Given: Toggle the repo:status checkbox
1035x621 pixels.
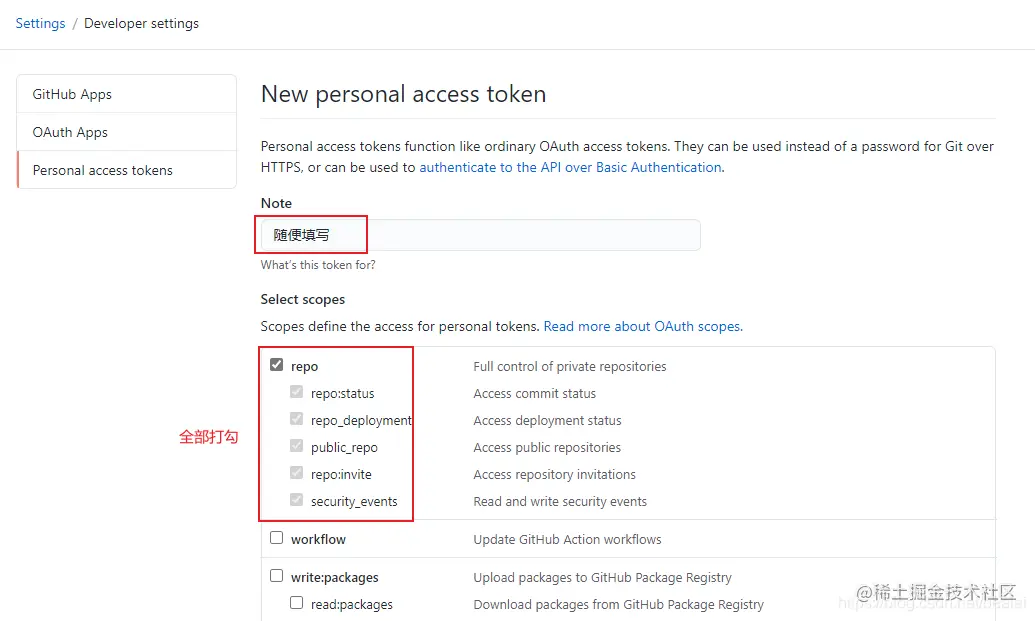Looking at the screenshot, I should (x=297, y=393).
